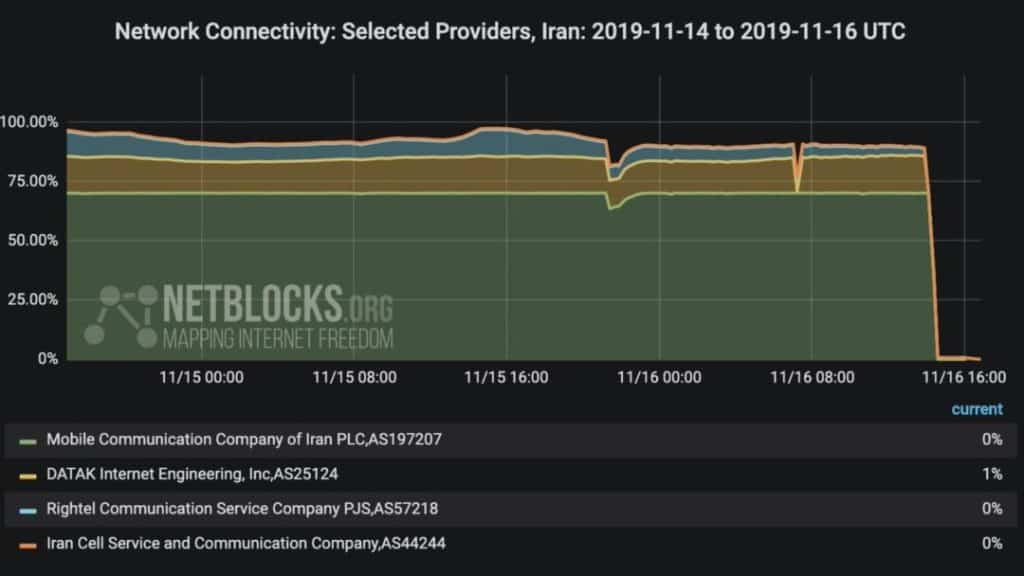Toggle Rightel Communication Service Company series

click(242, 509)
